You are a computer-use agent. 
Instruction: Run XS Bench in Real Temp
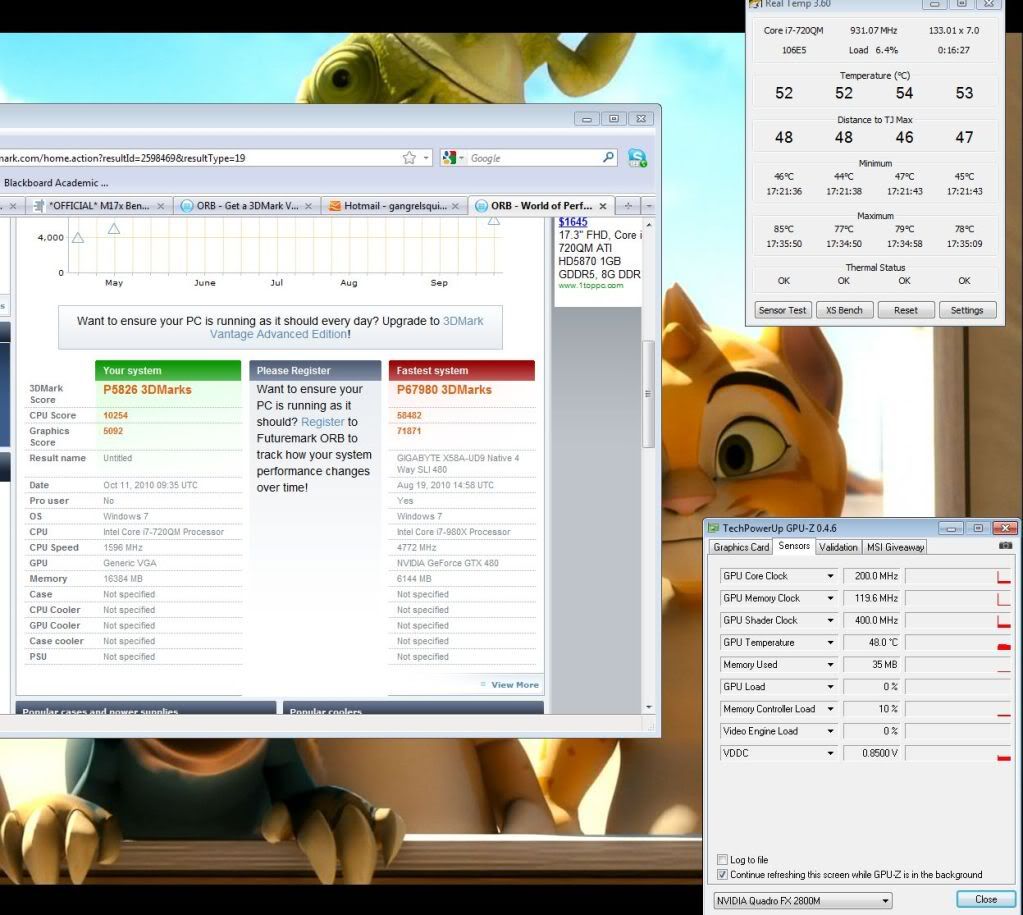point(844,310)
